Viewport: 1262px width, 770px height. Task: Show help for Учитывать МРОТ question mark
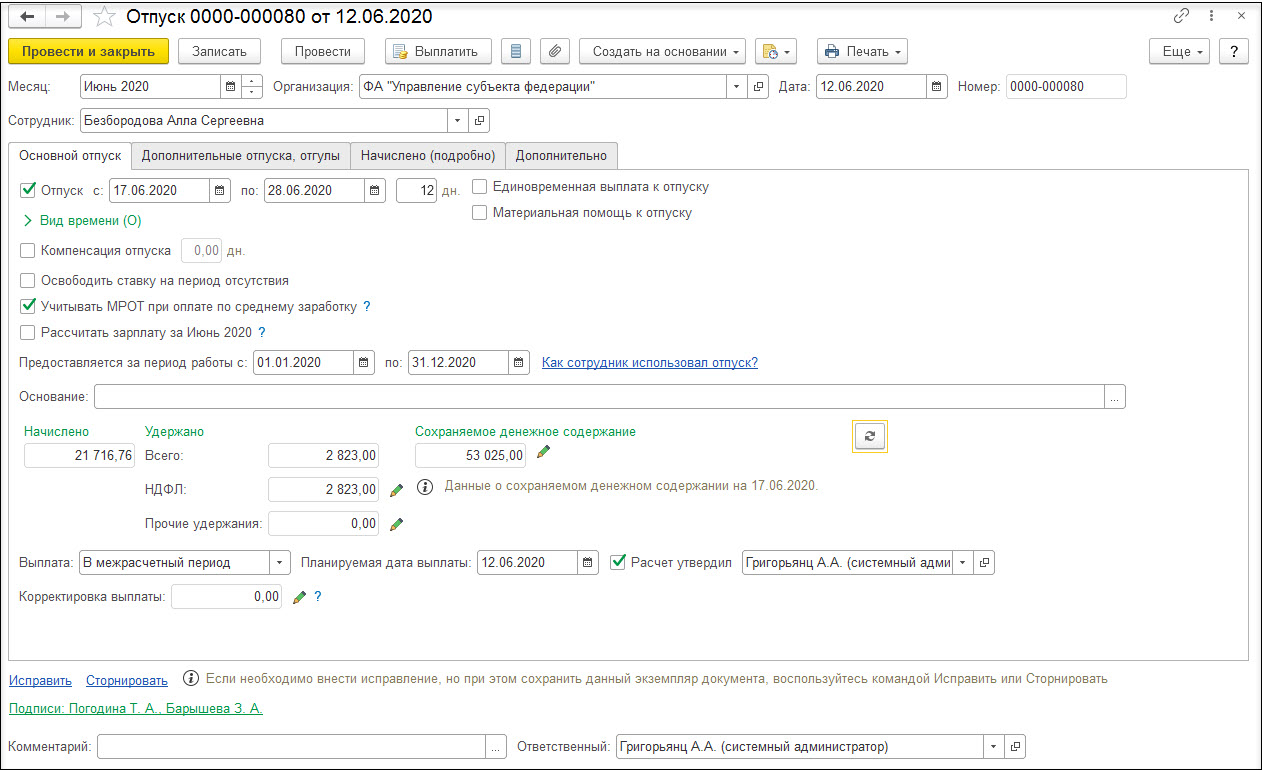(x=367, y=306)
